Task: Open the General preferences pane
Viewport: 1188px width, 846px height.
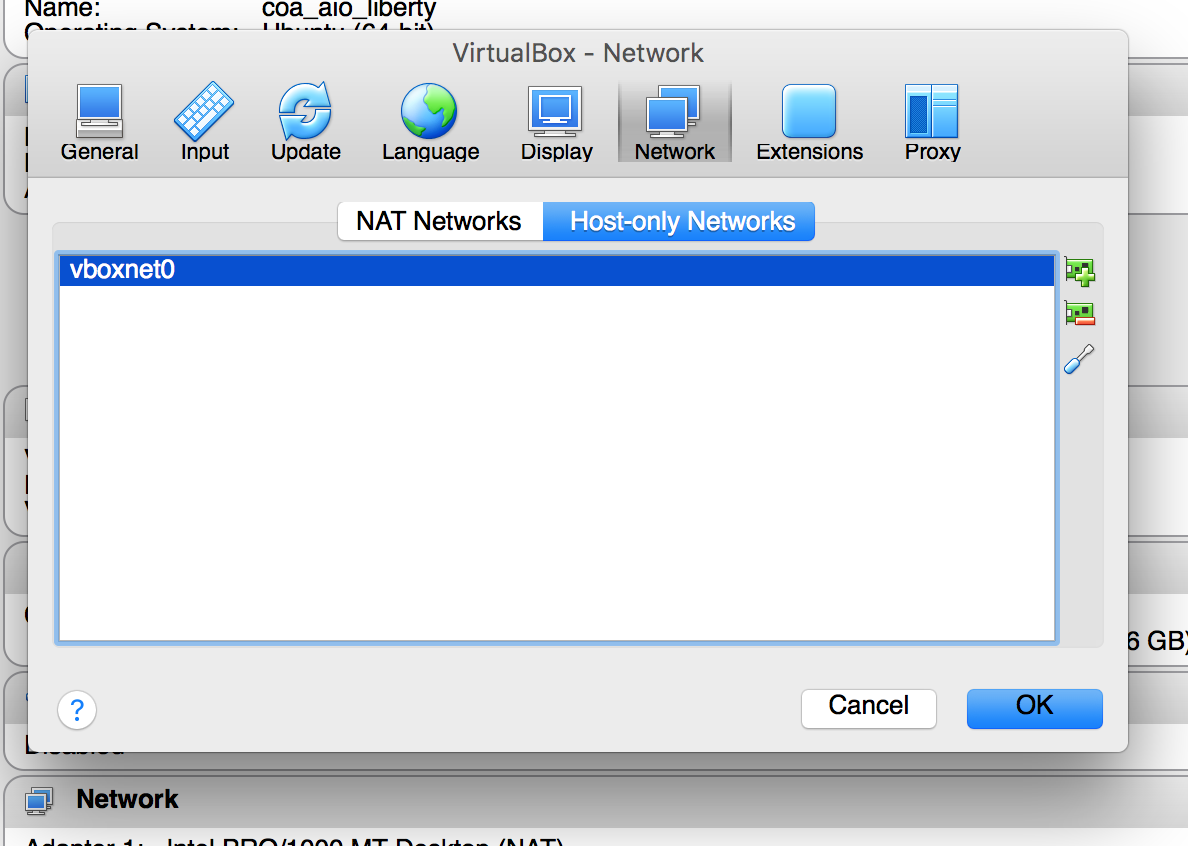Action: (x=99, y=123)
